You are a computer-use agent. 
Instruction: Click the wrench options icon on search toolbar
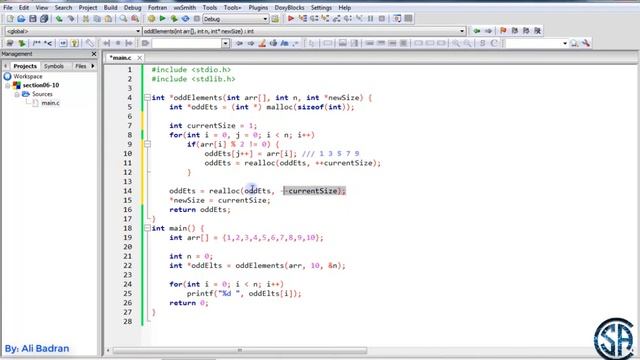pyautogui.click(x=586, y=43)
